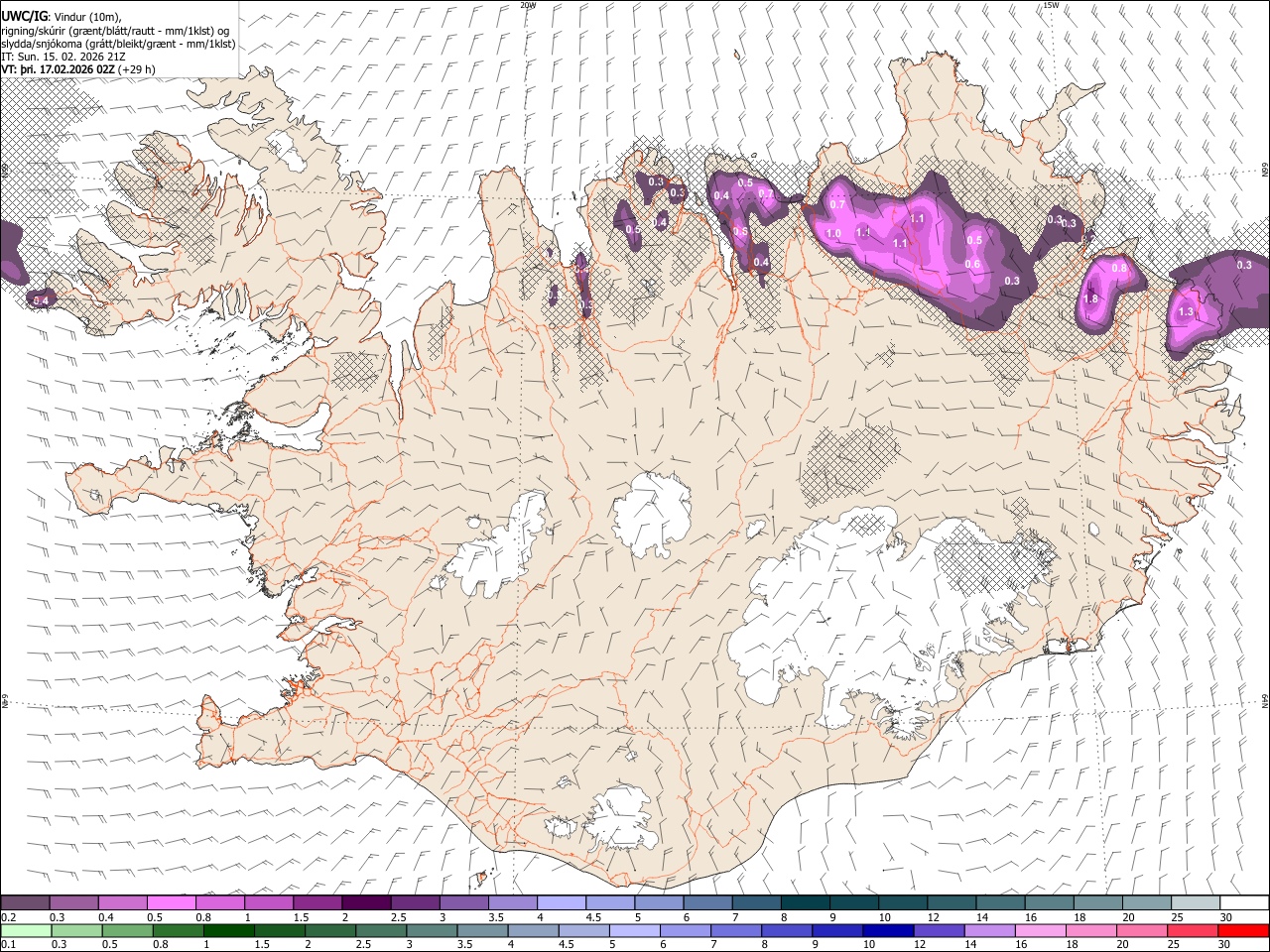Click the bright red swatch at the bottom row's end
Screen dimensions: 1270x952
pos(1243,930)
